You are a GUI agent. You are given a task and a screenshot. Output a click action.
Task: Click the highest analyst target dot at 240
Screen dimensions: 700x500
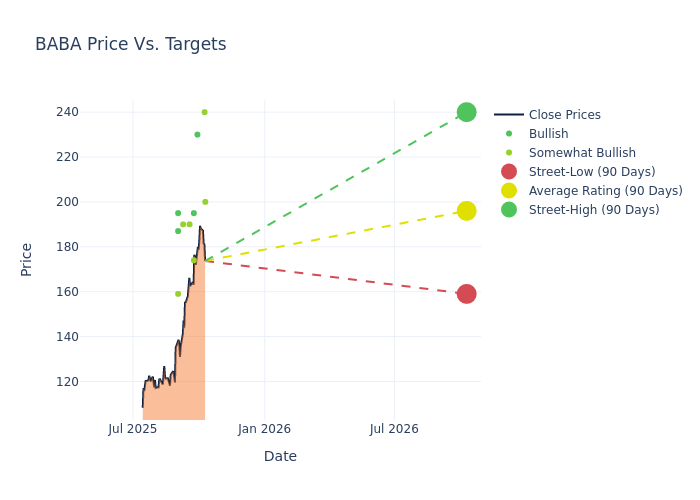[x=204, y=112]
